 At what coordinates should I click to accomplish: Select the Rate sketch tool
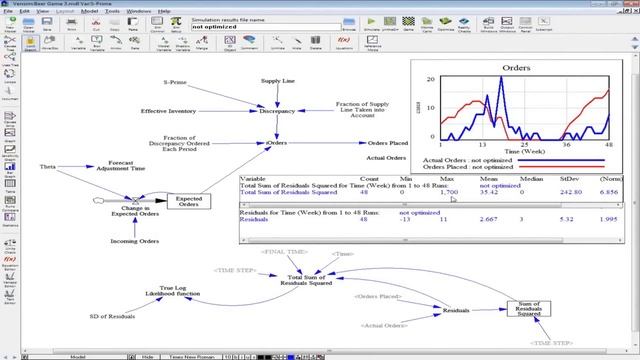135,43
